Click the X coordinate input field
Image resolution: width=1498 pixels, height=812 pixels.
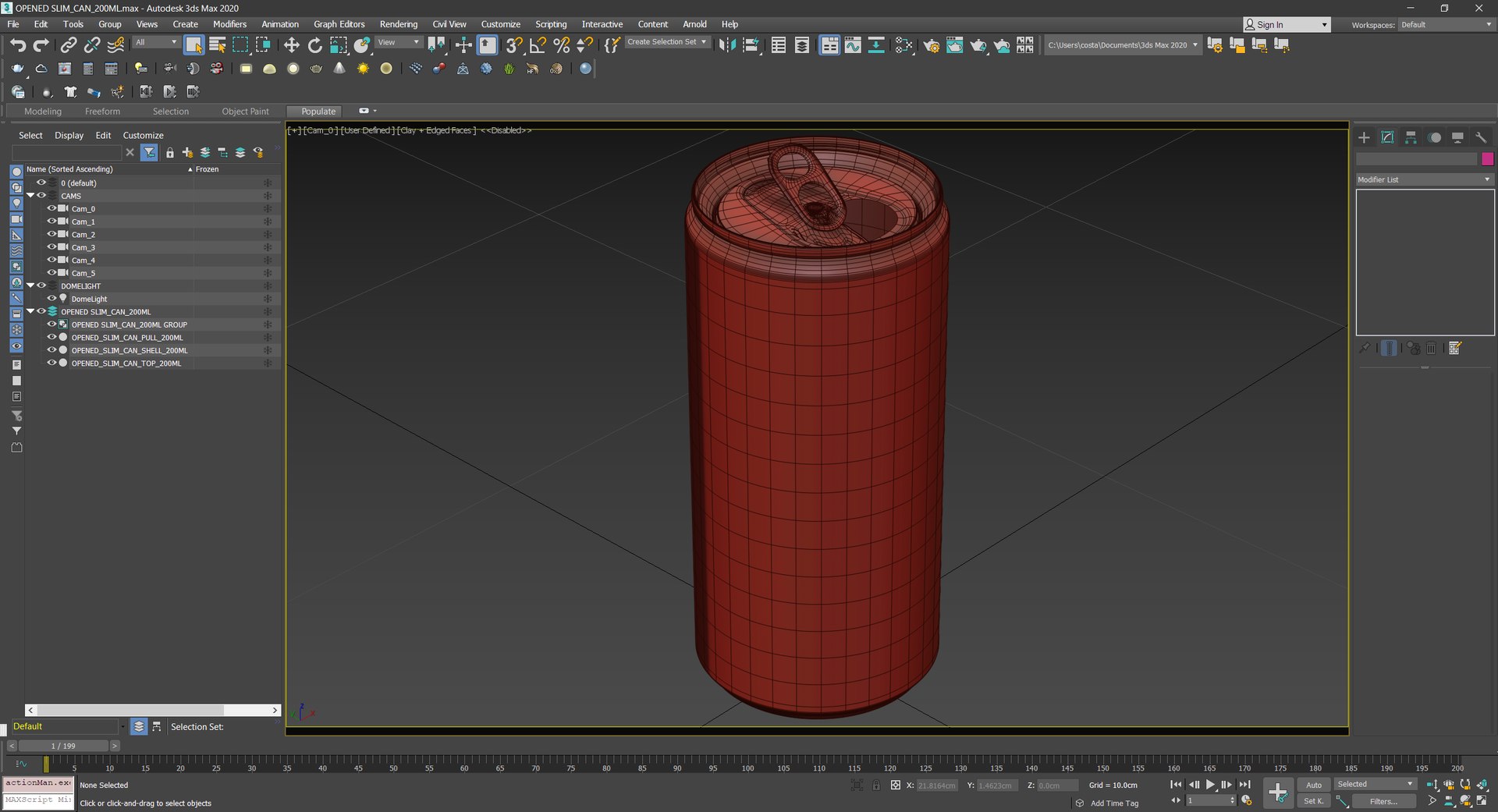coord(937,785)
